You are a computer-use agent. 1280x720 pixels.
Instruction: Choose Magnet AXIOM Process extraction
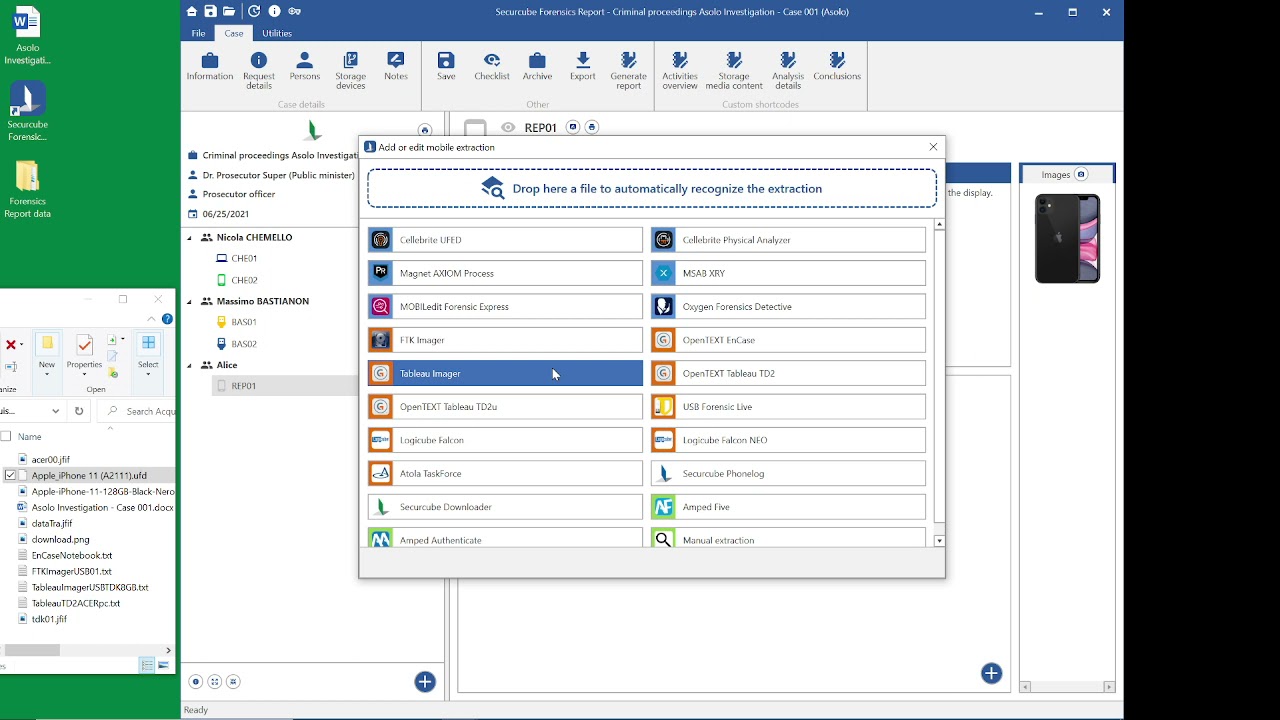(x=505, y=273)
